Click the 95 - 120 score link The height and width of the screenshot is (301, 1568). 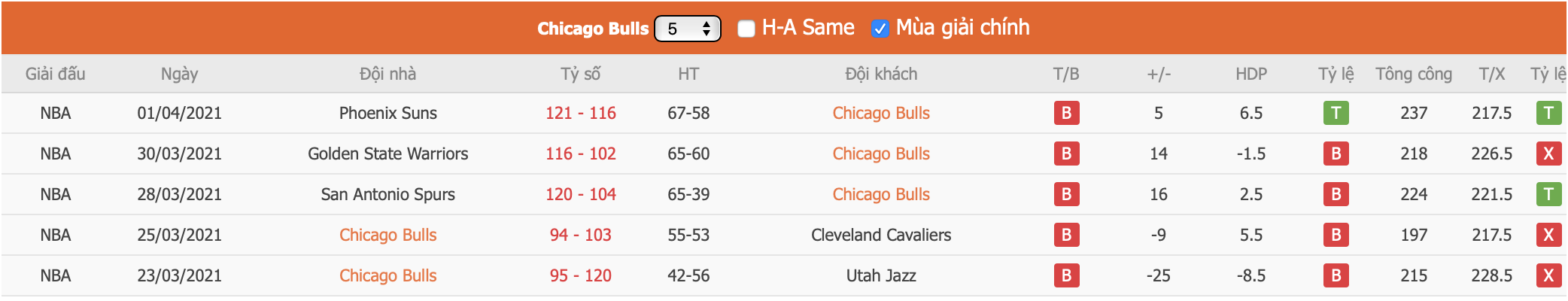[x=580, y=275]
